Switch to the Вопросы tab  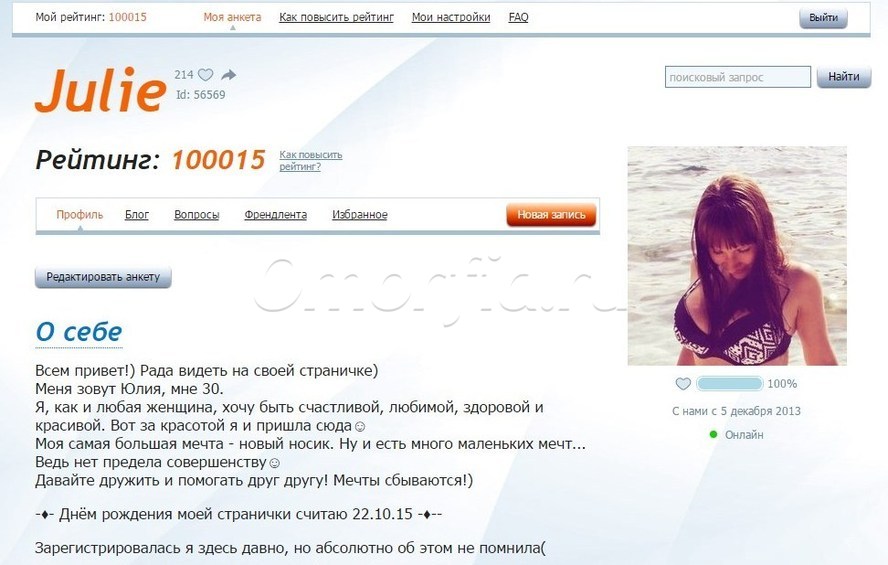tap(197, 215)
